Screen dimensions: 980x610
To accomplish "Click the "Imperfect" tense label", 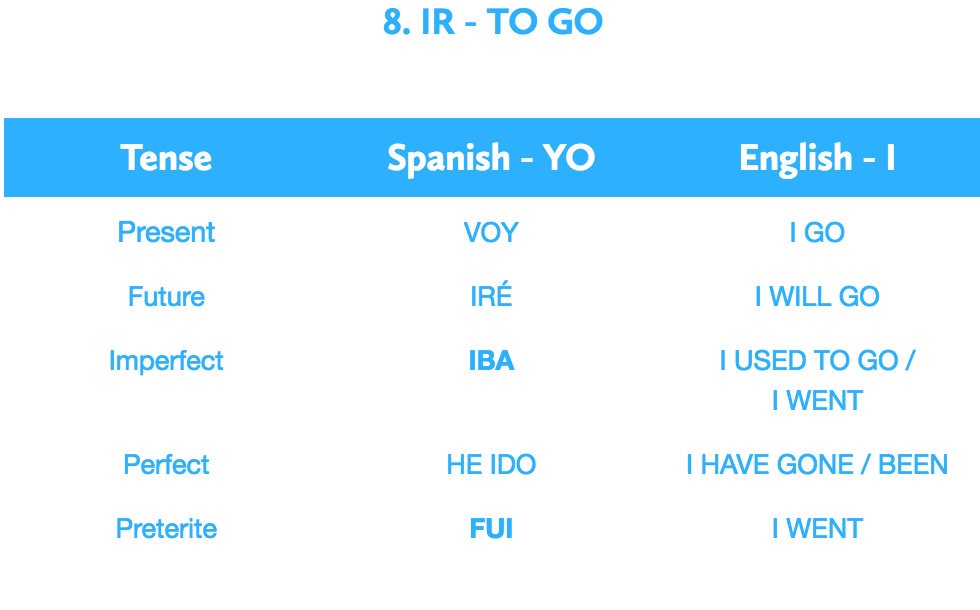I will coord(166,361).
